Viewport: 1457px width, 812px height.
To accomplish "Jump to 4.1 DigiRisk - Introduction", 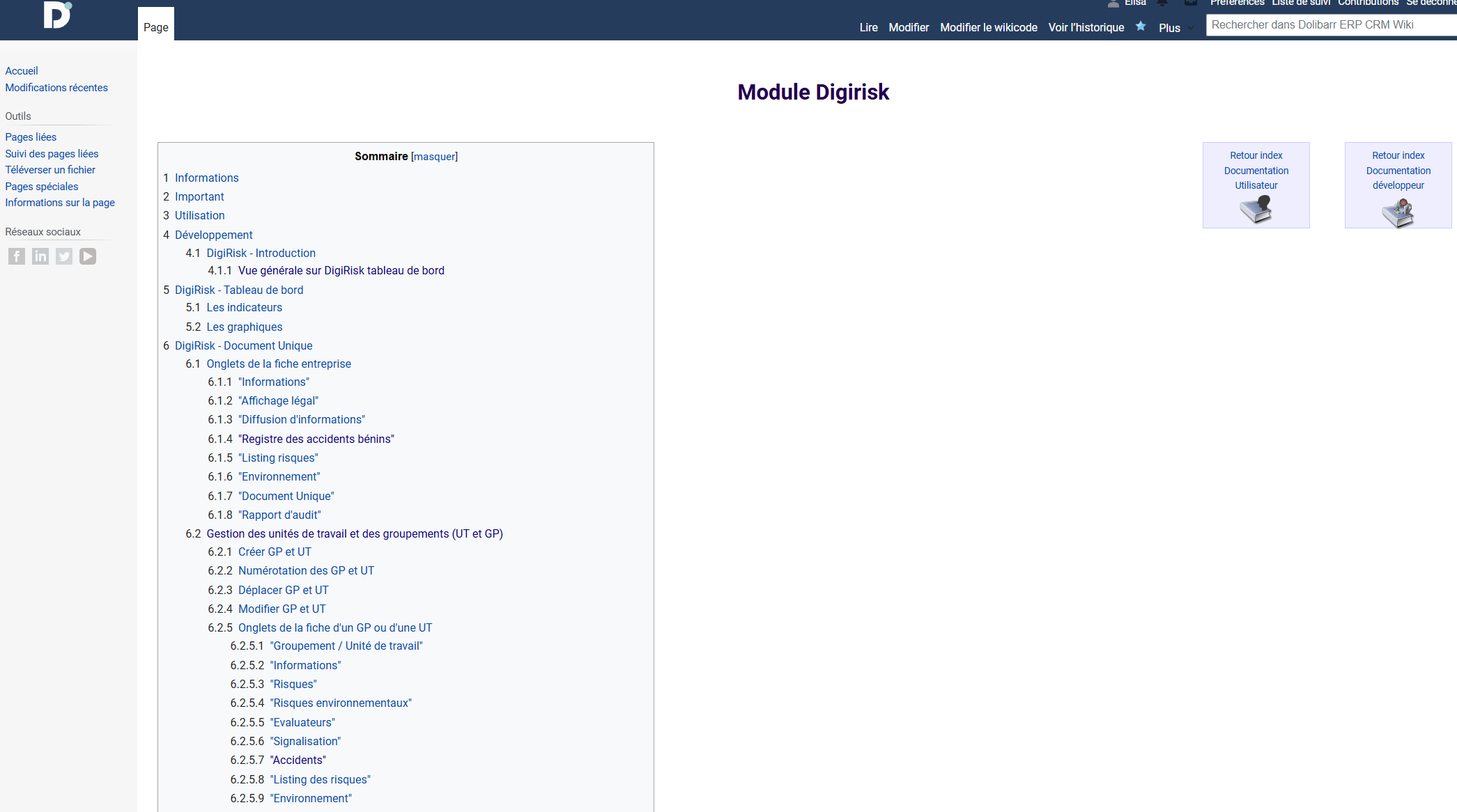I will (261, 253).
